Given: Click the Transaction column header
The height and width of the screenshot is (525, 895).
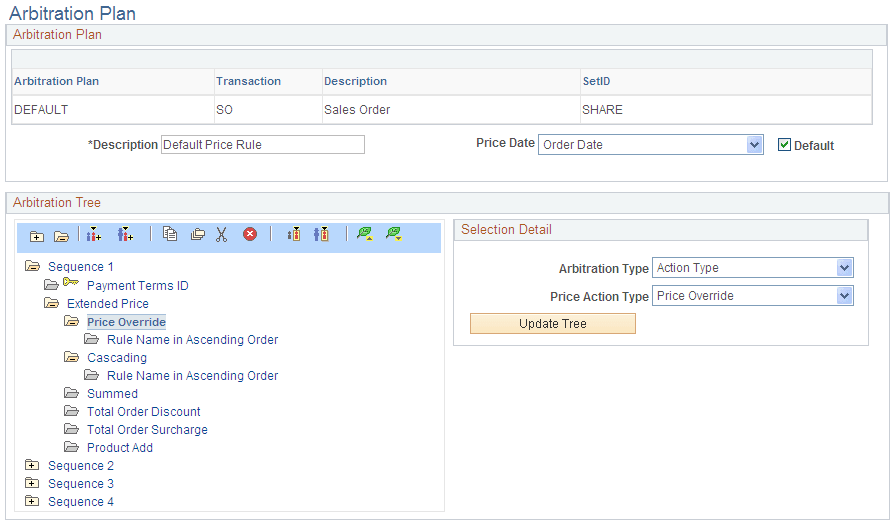Looking at the screenshot, I should 248,81.
